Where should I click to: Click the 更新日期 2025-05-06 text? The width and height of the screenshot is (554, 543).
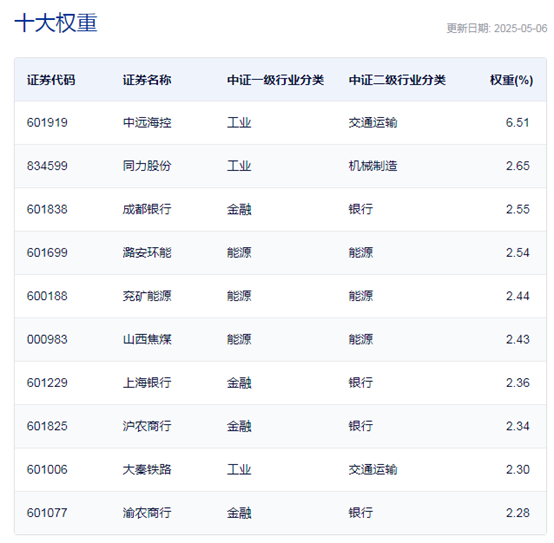click(497, 28)
